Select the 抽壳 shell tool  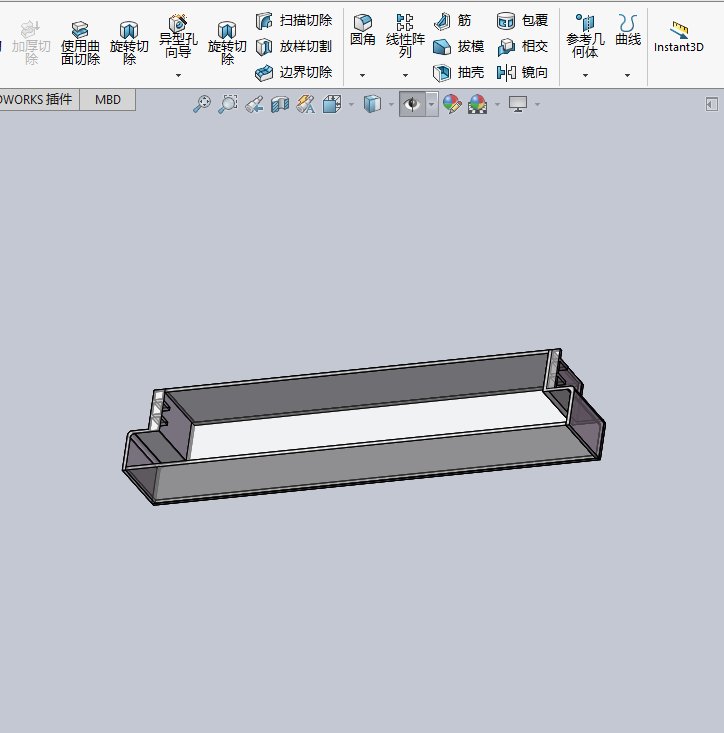(x=459, y=72)
